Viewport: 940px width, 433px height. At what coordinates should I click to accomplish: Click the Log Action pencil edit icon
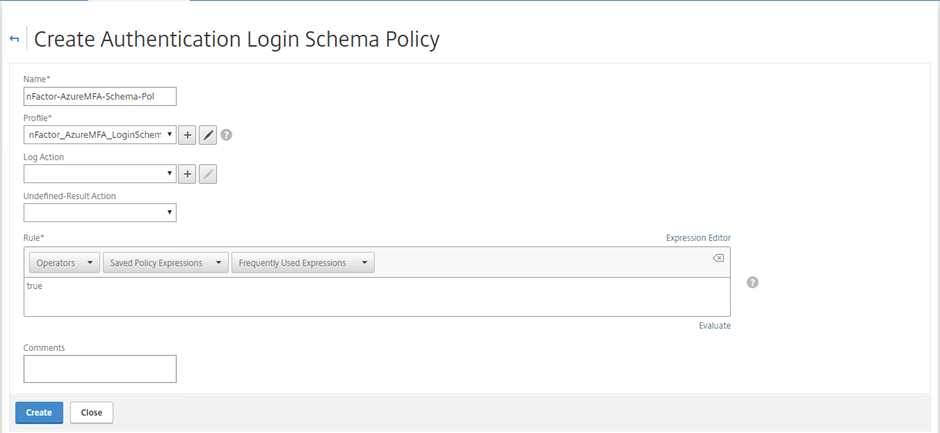coord(207,174)
